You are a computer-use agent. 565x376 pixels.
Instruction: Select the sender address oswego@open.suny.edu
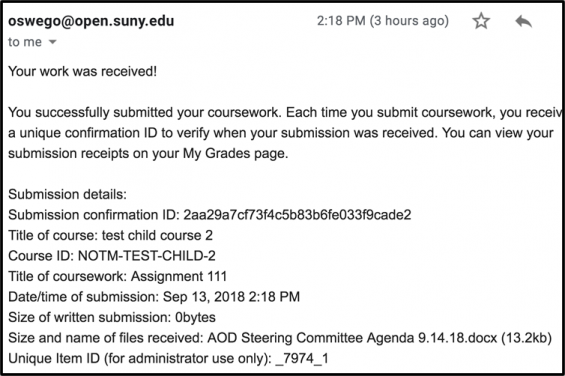[x=91, y=21]
